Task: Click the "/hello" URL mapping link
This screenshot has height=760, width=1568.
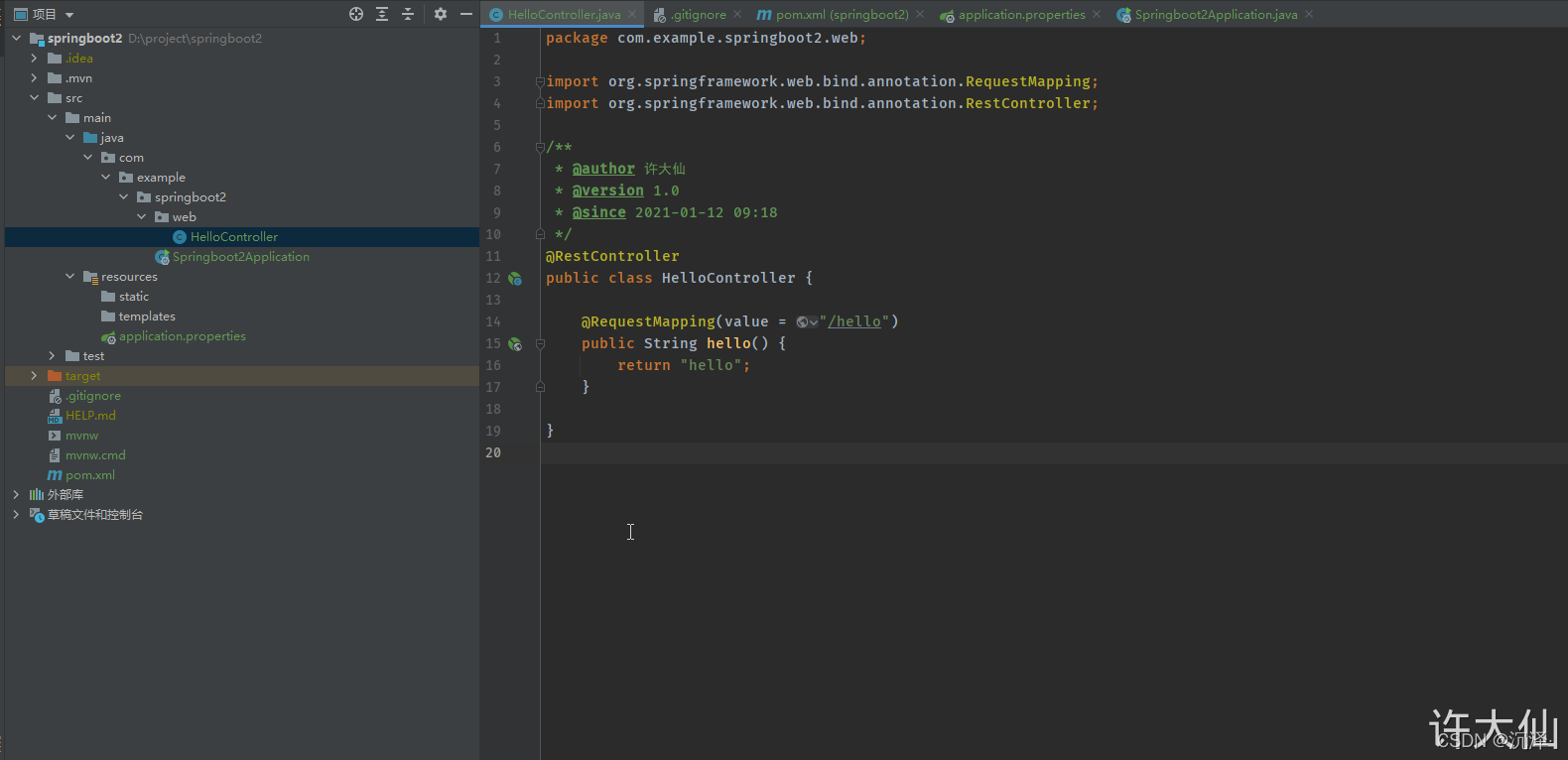Action: pos(854,321)
